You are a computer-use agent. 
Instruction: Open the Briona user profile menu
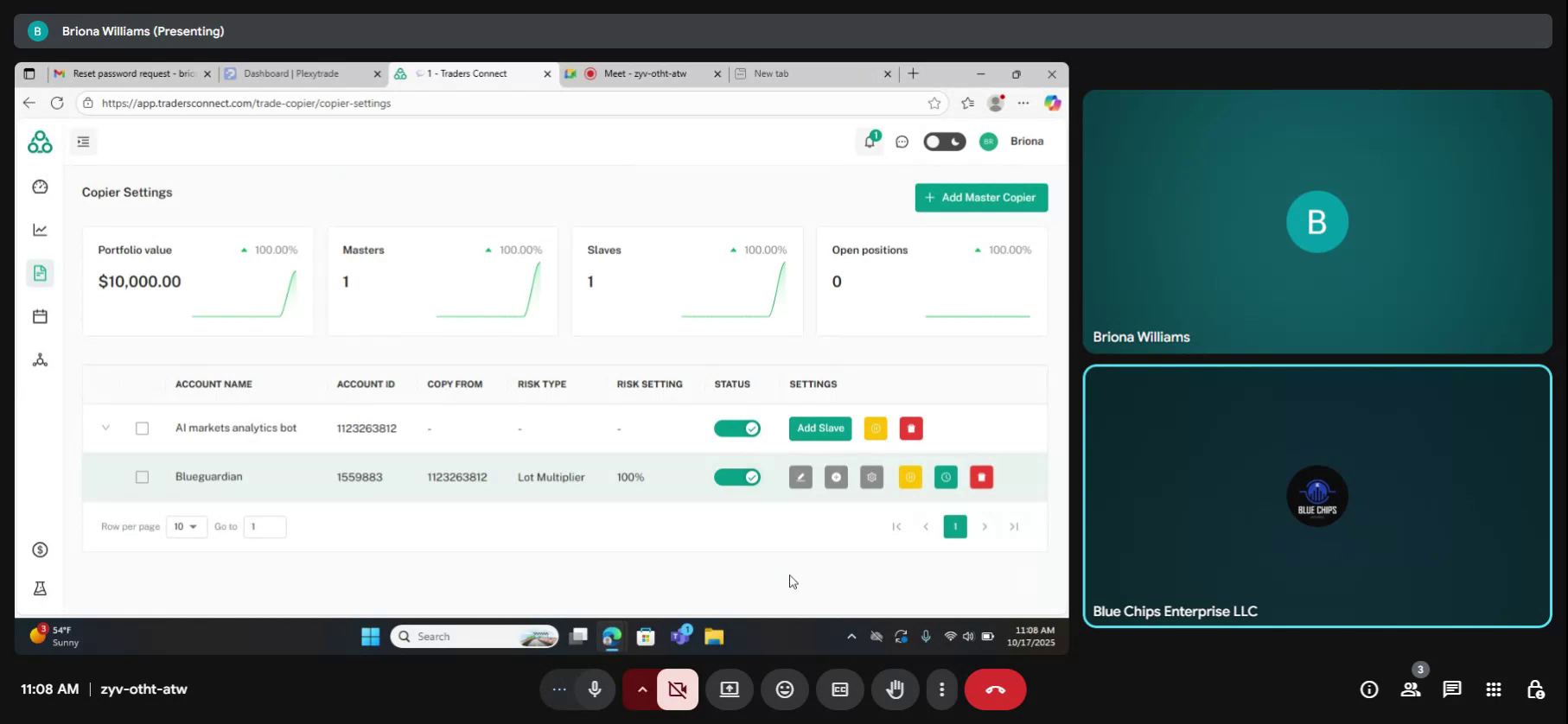pos(1012,142)
